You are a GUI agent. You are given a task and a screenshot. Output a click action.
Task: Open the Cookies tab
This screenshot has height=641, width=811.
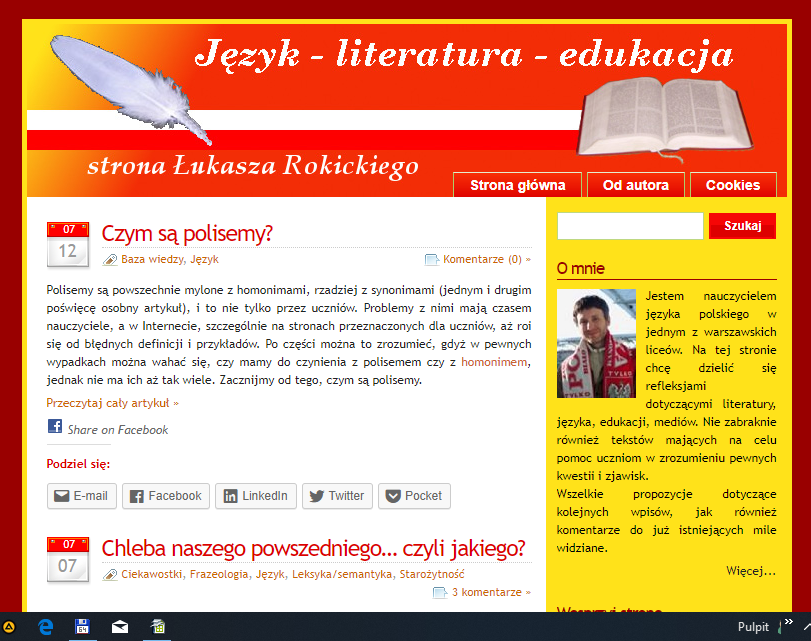tap(732, 185)
